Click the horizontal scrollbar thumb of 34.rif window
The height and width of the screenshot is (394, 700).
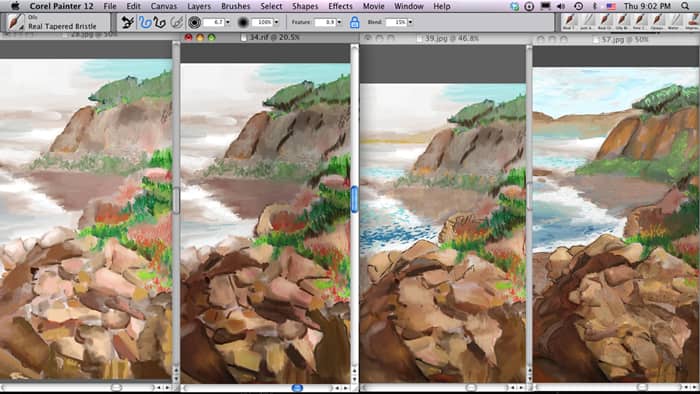pyautogui.click(x=297, y=388)
